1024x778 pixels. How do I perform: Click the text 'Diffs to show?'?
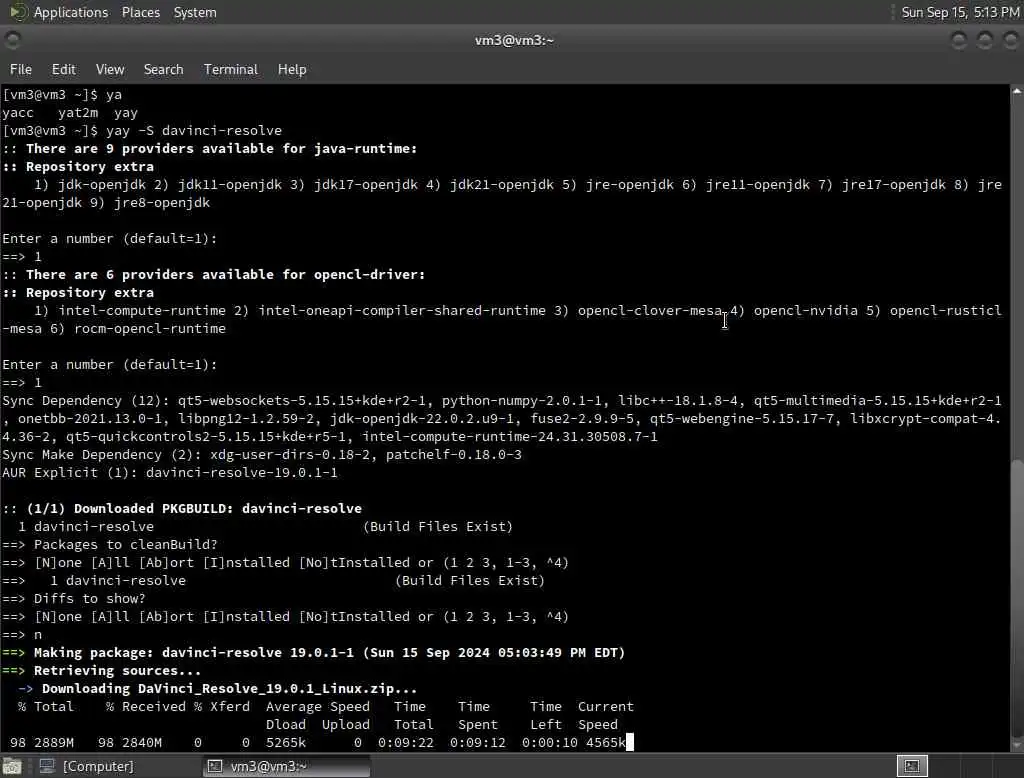pos(89,599)
